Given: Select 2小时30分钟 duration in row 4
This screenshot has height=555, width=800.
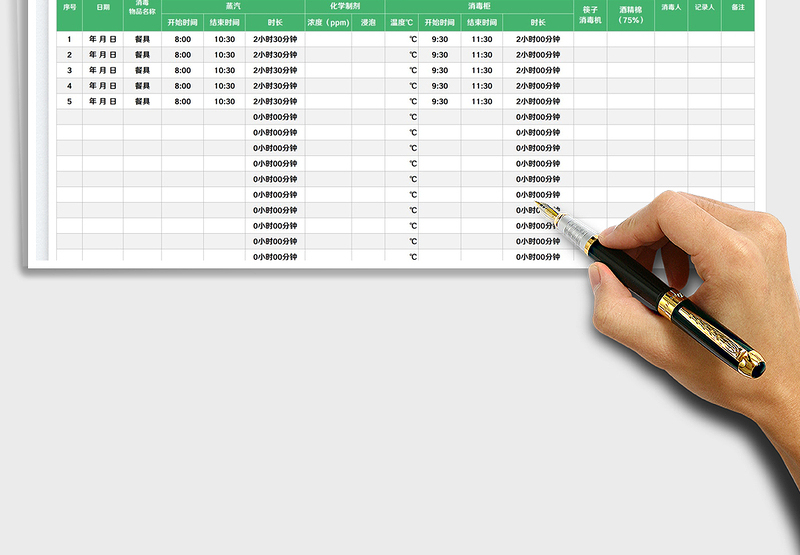Looking at the screenshot, I should click(275, 86).
